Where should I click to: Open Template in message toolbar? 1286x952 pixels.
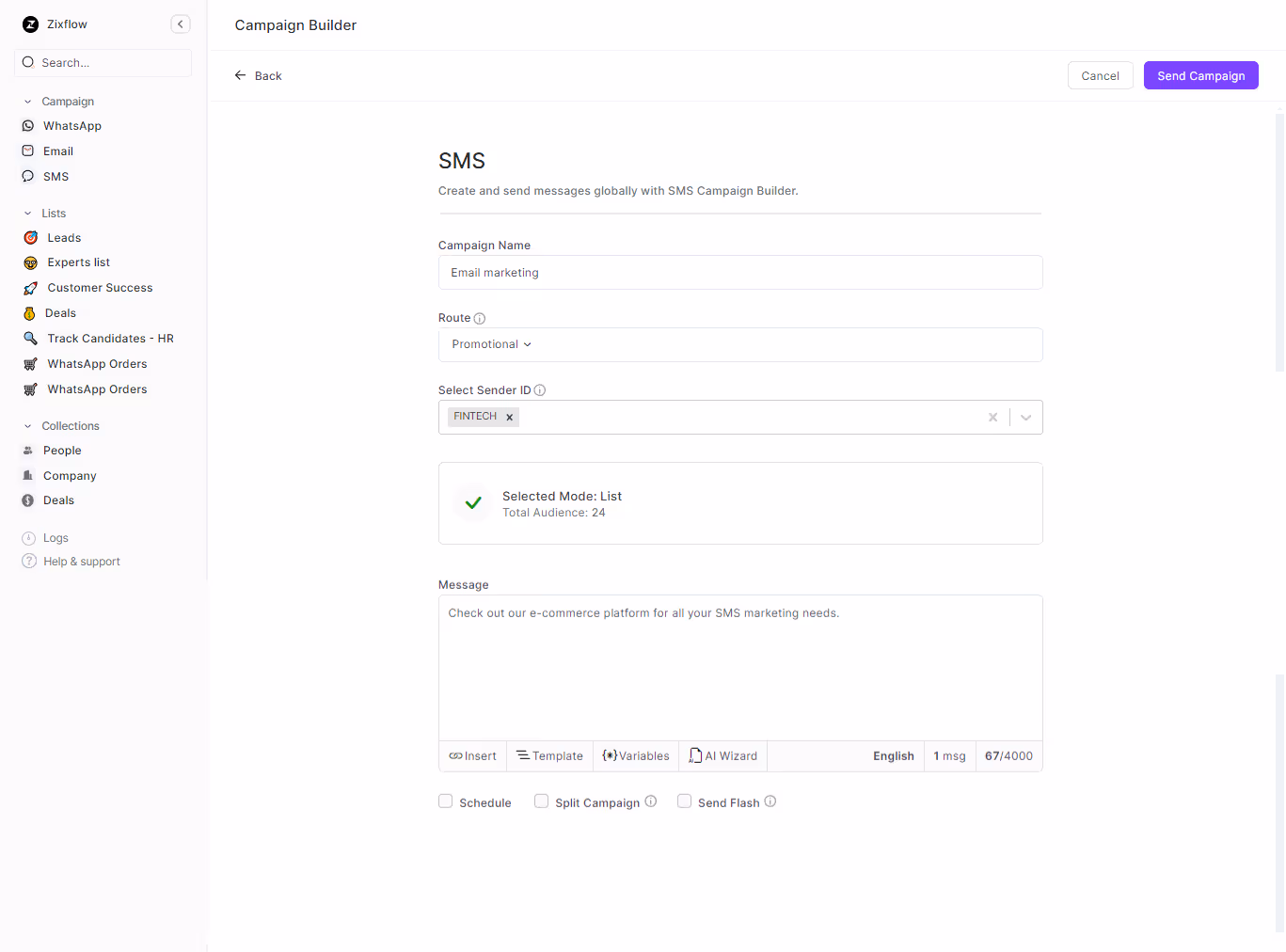(549, 756)
